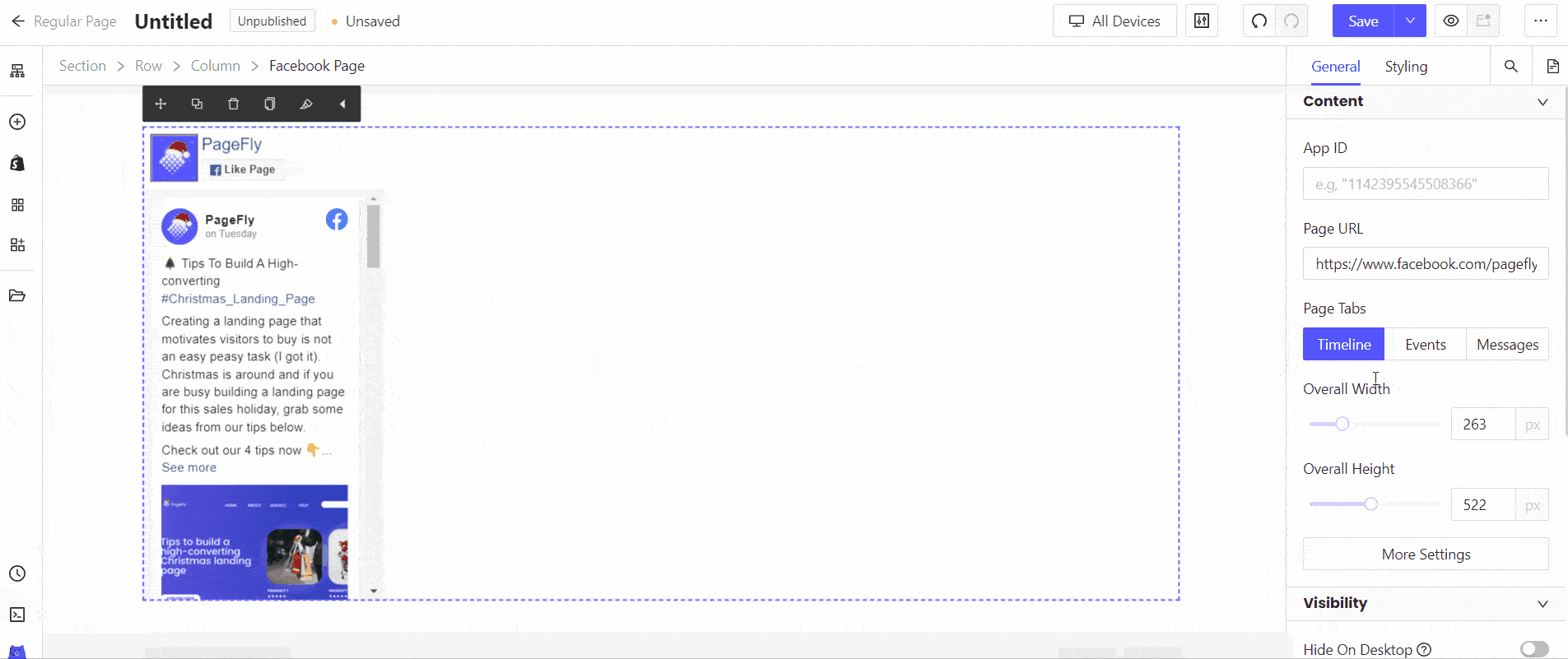
Task: Open More Settings
Action: tap(1426, 554)
